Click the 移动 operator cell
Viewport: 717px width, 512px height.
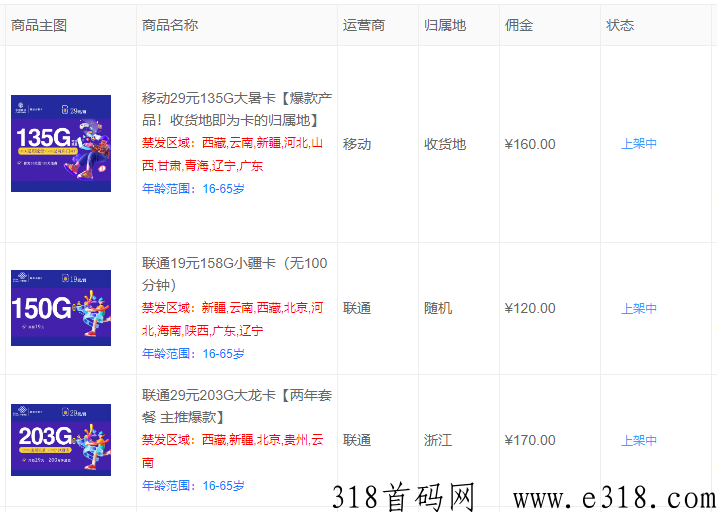(357, 144)
